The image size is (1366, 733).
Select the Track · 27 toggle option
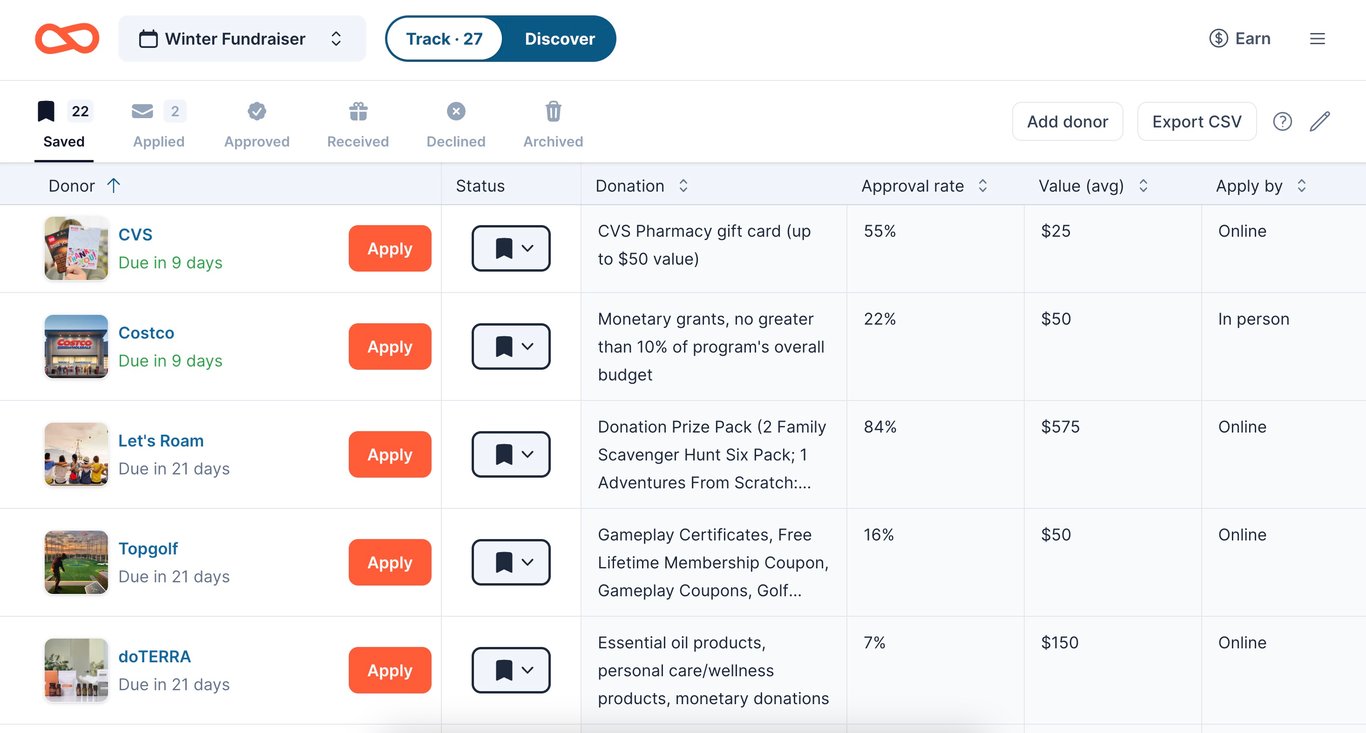tap(444, 39)
